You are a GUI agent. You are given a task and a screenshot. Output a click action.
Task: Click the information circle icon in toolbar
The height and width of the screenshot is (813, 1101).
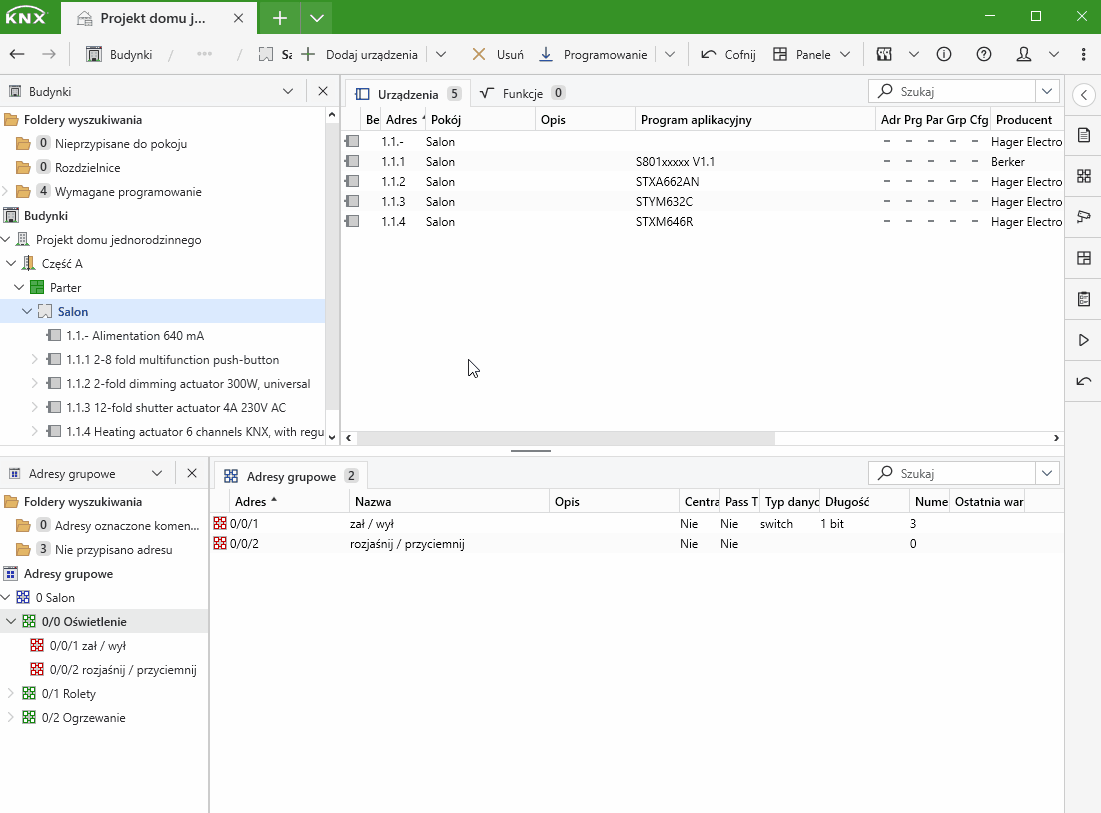click(944, 55)
